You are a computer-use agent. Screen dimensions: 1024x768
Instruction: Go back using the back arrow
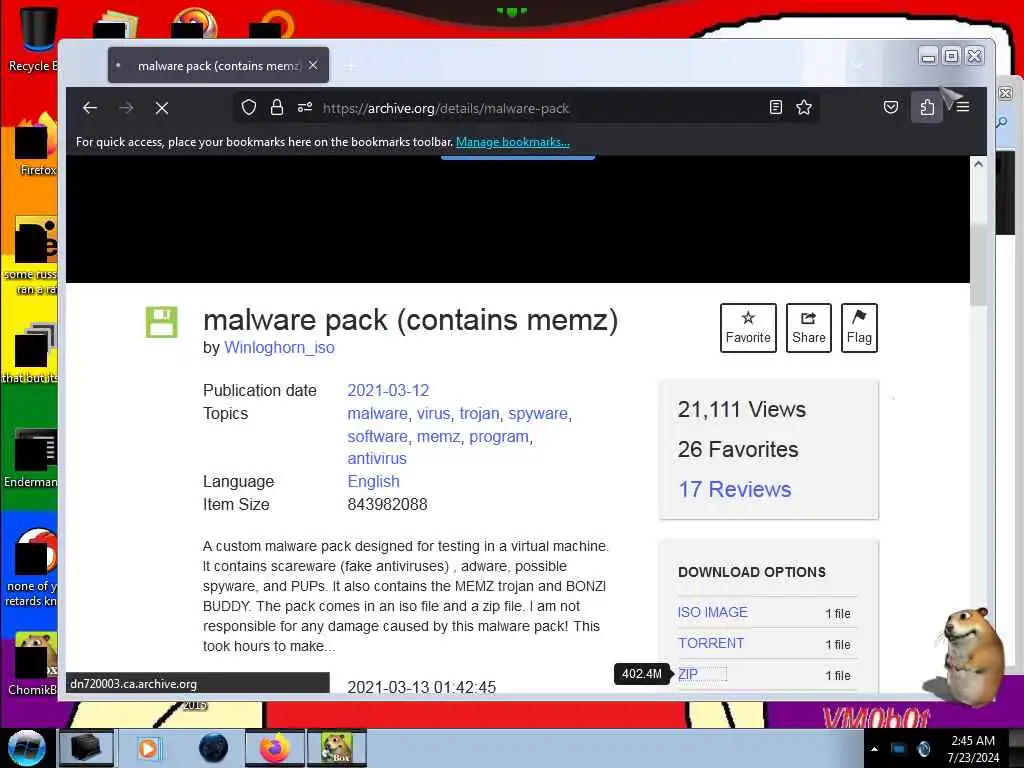click(90, 108)
